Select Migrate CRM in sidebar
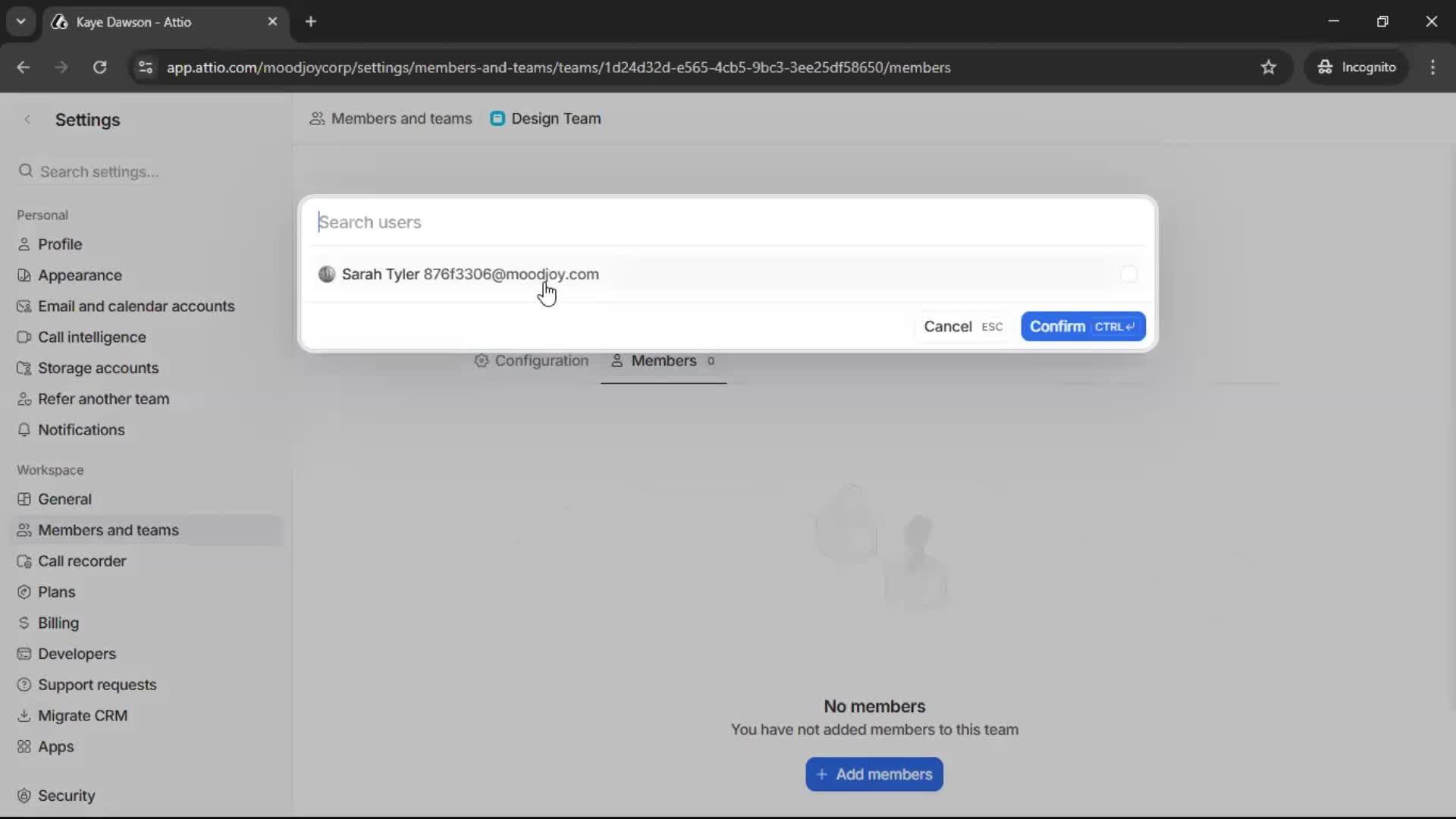The width and height of the screenshot is (1456, 819). point(83,715)
